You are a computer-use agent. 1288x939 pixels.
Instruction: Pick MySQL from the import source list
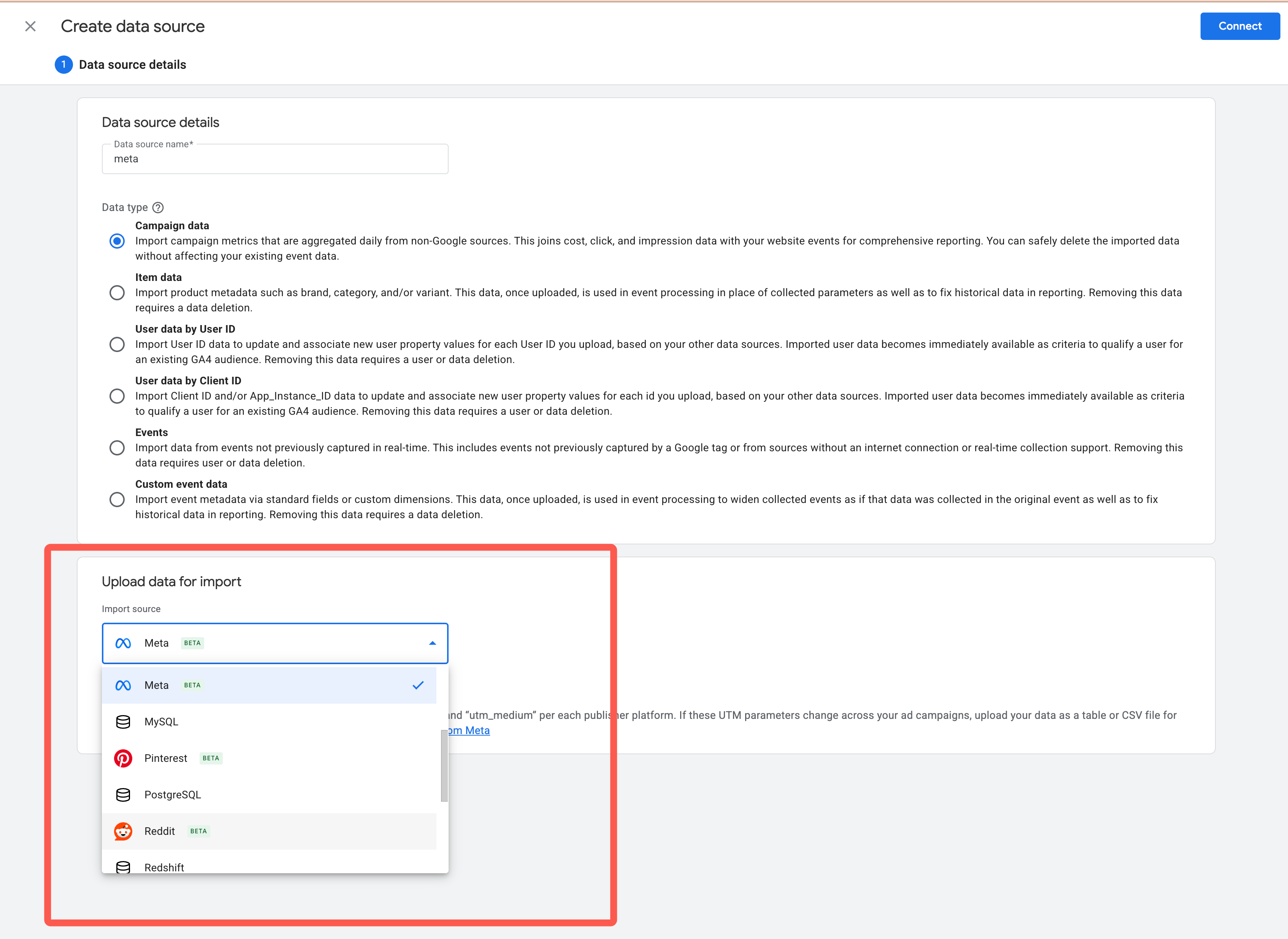(x=270, y=722)
